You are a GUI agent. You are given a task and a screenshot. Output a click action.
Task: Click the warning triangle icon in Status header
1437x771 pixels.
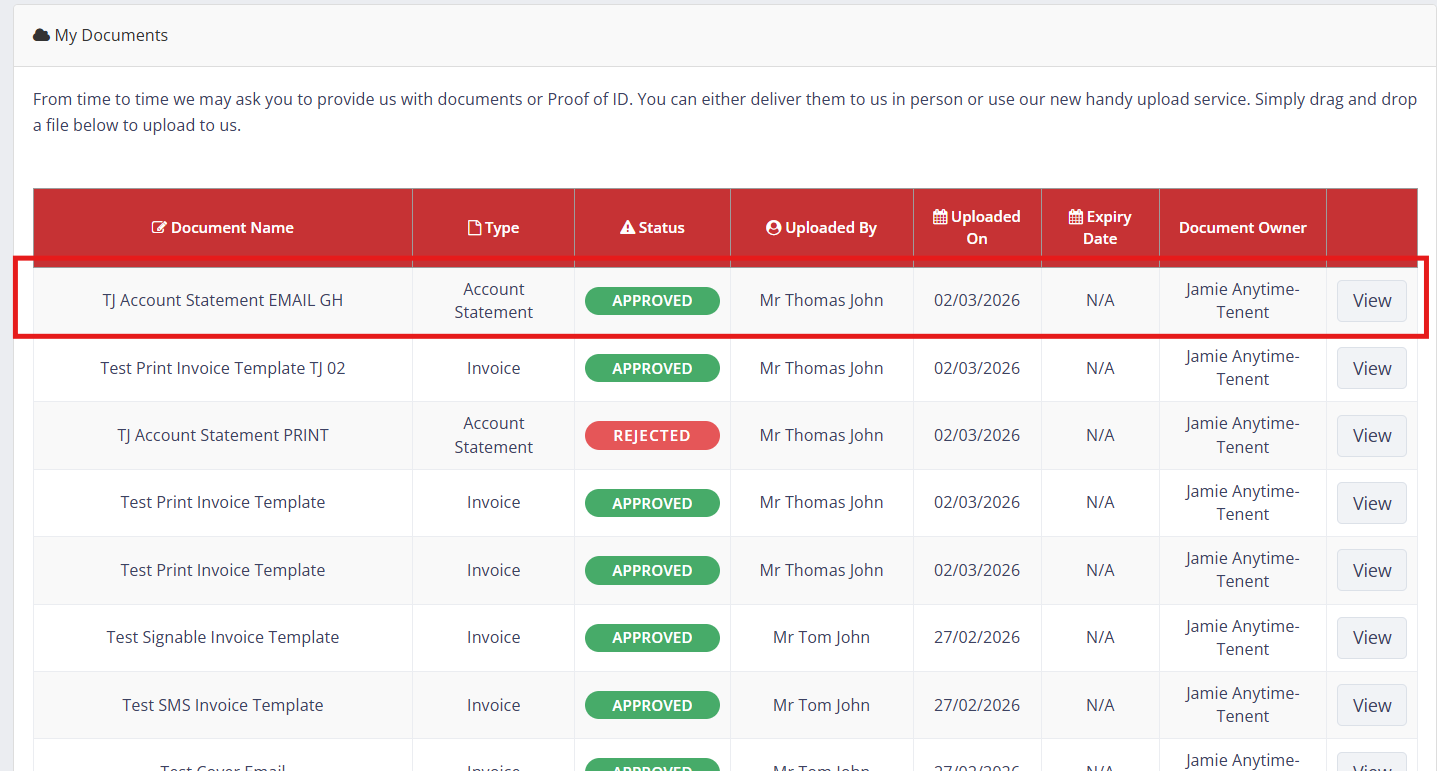(627, 228)
